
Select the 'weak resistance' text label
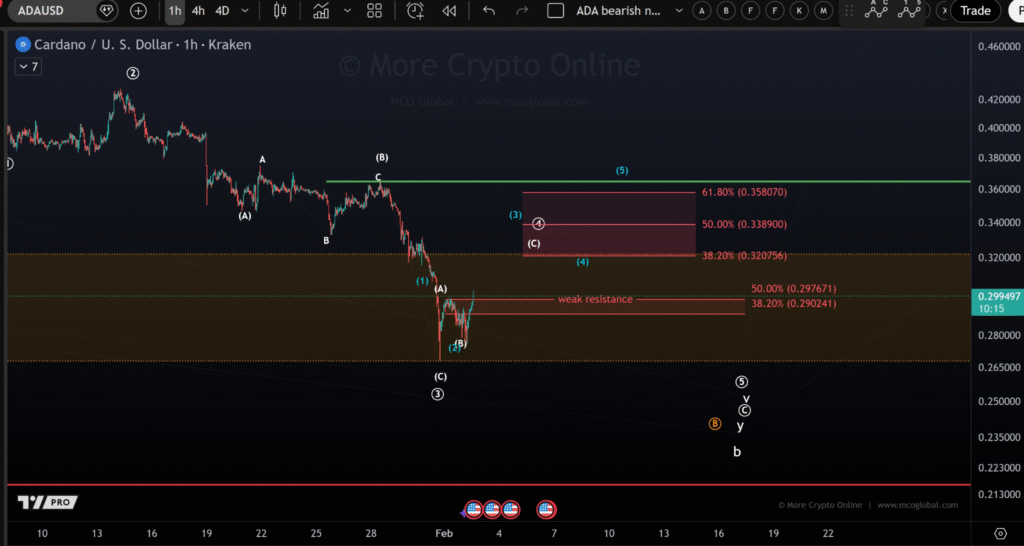pos(595,299)
